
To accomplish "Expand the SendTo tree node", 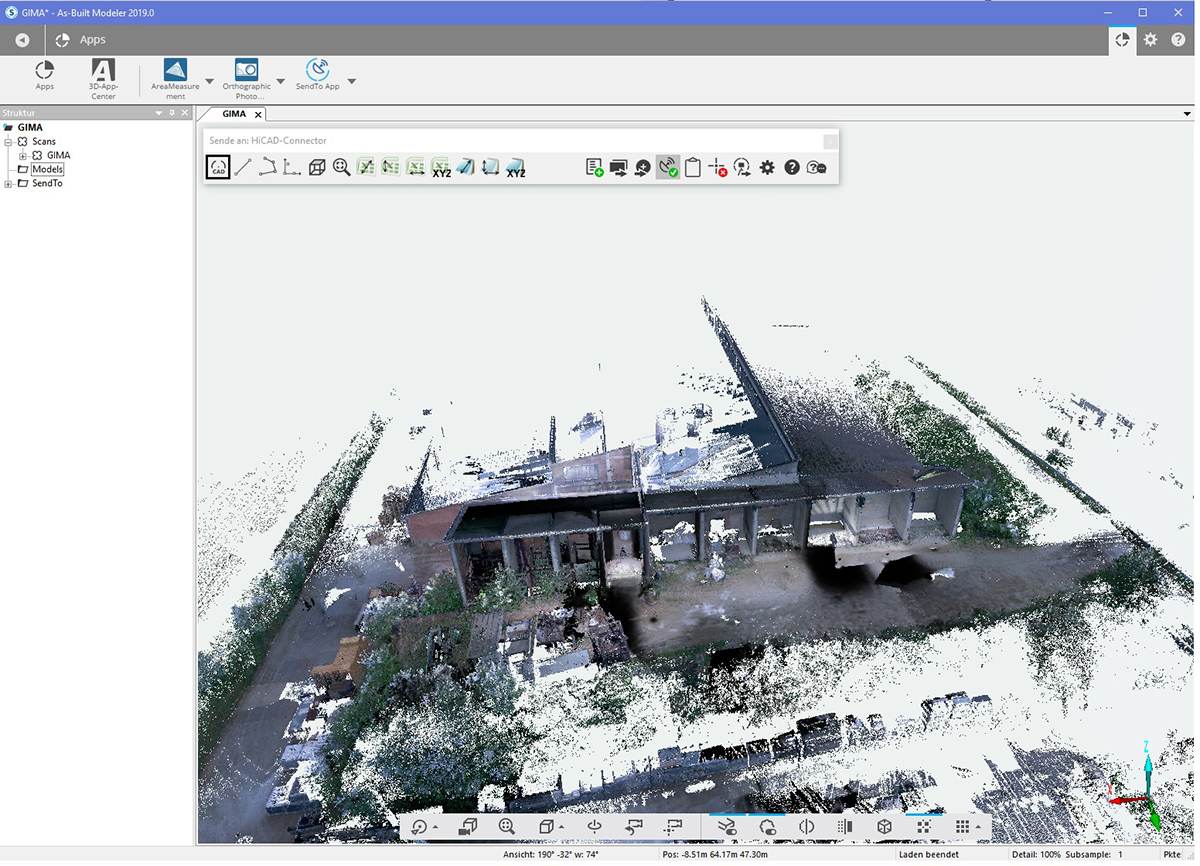I will coord(9,184).
